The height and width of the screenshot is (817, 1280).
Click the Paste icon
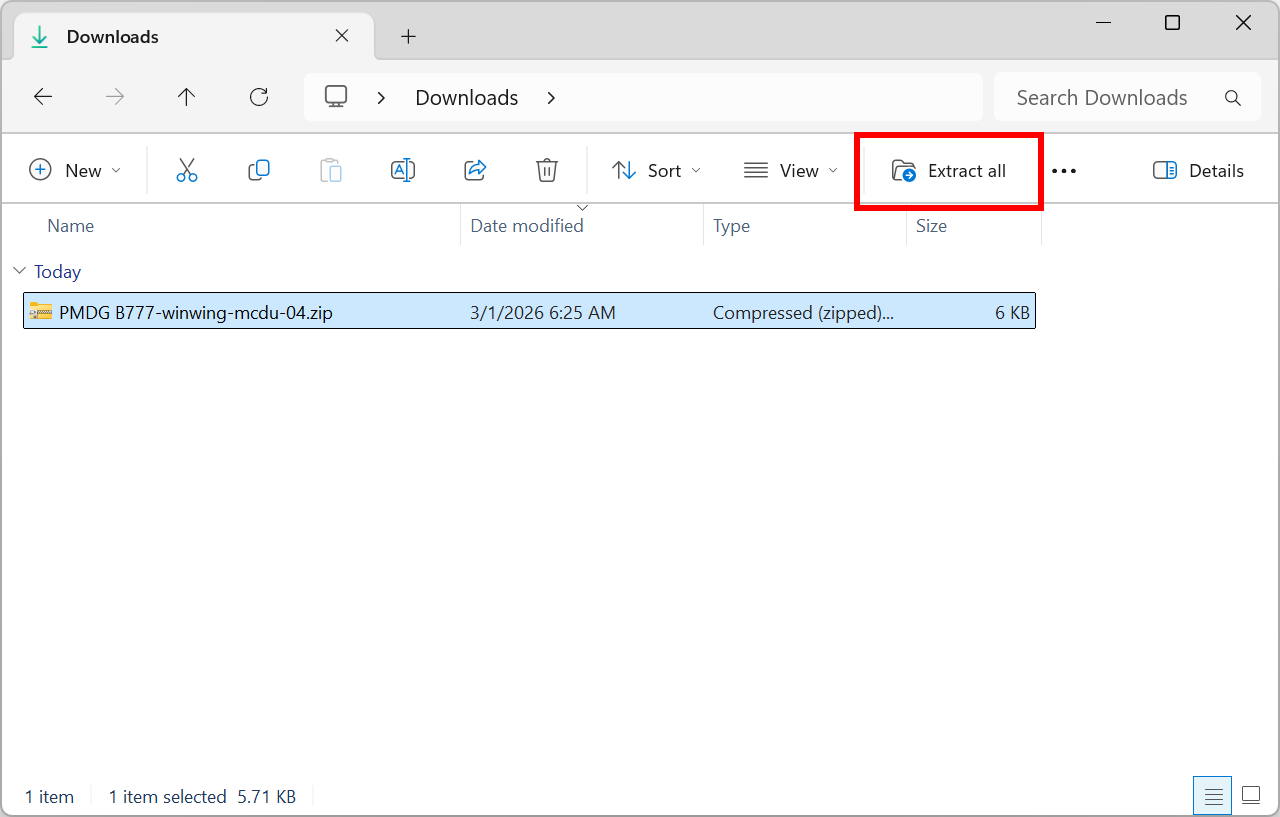click(331, 170)
